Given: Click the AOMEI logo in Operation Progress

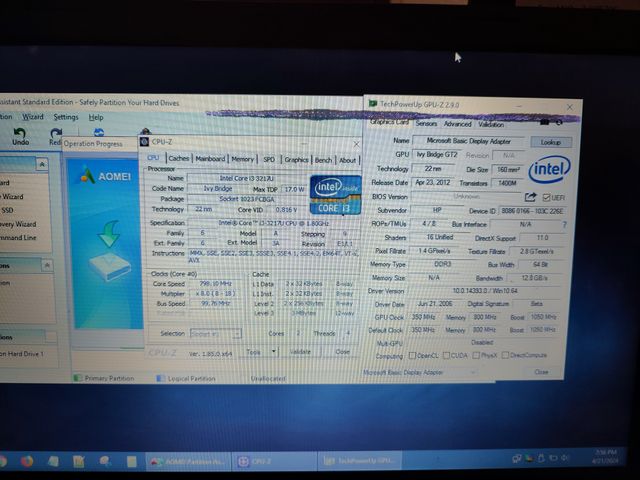Looking at the screenshot, I should (x=106, y=176).
